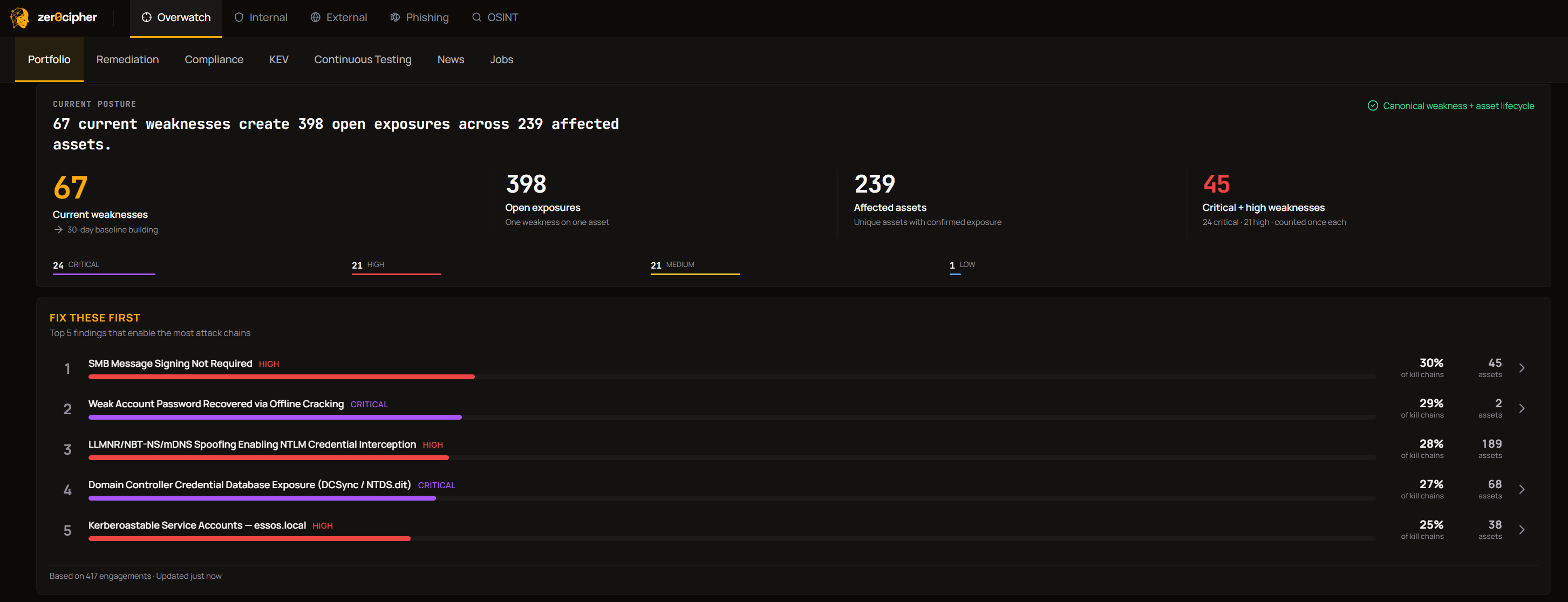Click the 67 Current weaknesses metric

tap(105, 204)
